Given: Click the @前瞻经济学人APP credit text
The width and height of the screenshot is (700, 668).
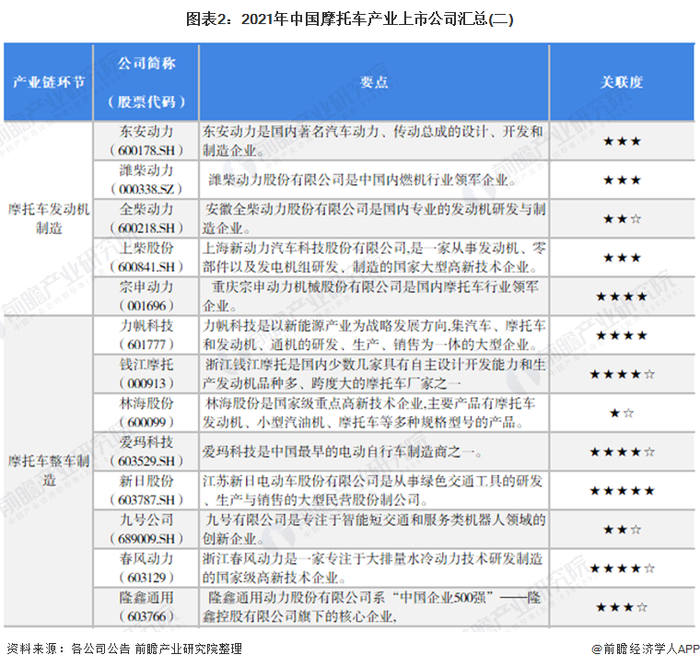Looking at the screenshot, I should 645,648.
